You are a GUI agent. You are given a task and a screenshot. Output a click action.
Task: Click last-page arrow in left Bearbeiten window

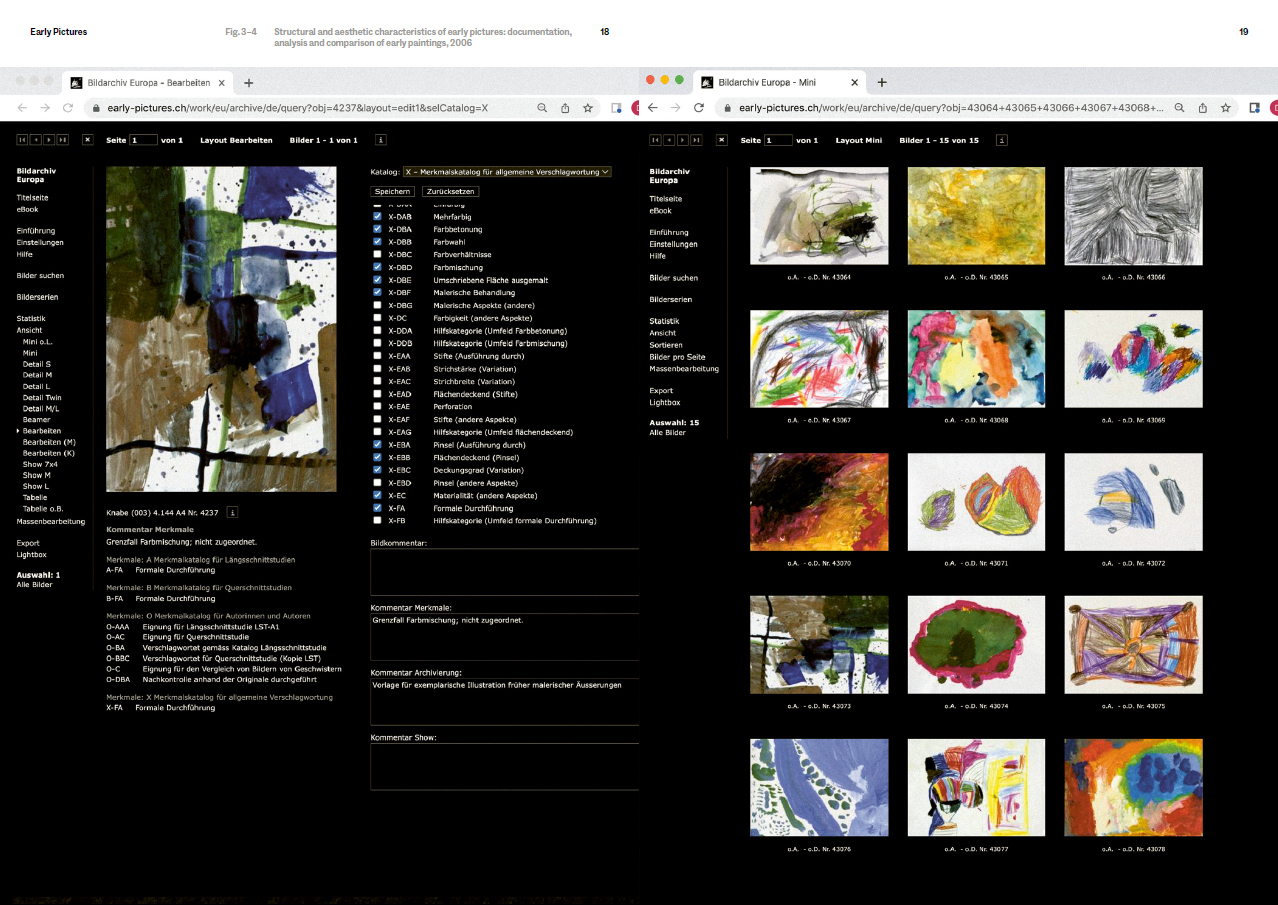coord(63,140)
